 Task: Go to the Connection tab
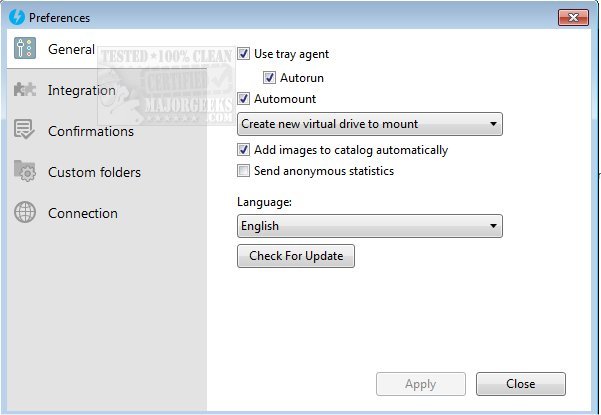click(x=82, y=213)
